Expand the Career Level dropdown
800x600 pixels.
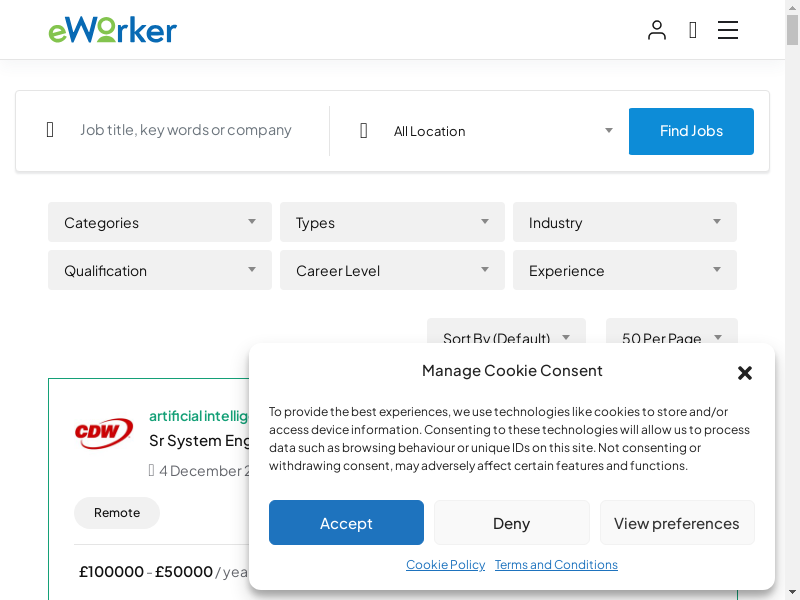pyautogui.click(x=392, y=270)
